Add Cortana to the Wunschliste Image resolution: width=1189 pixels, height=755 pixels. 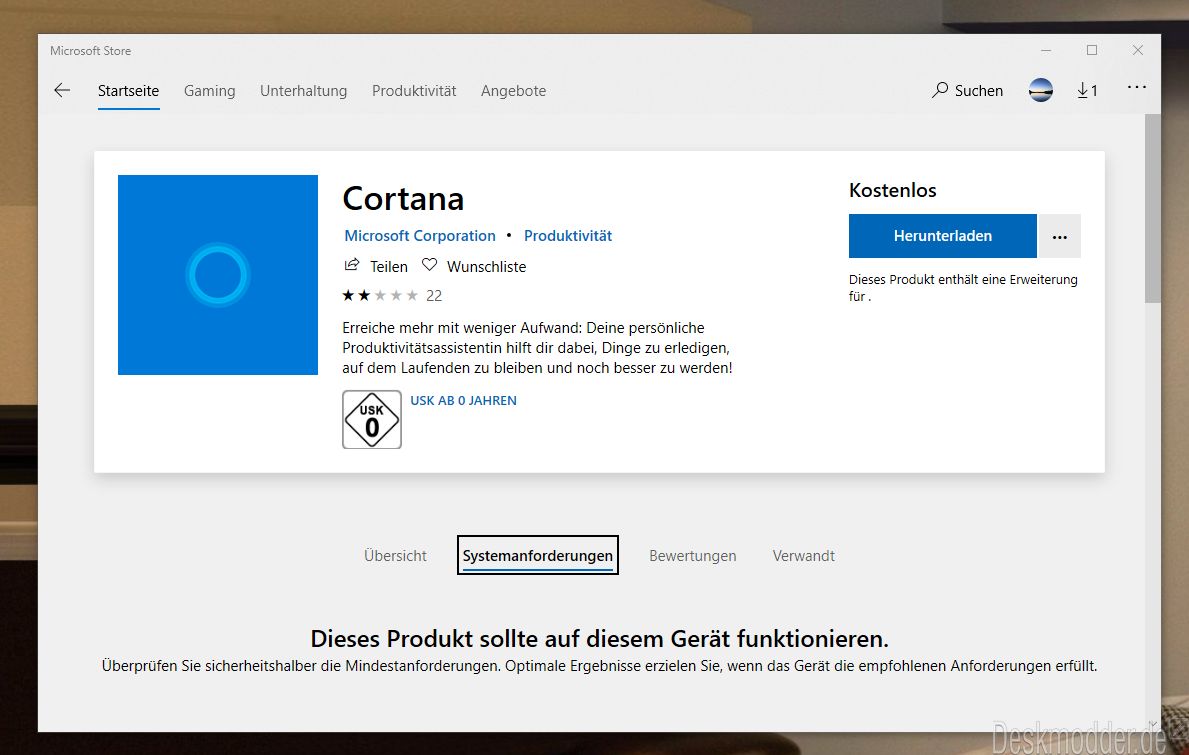[474, 266]
